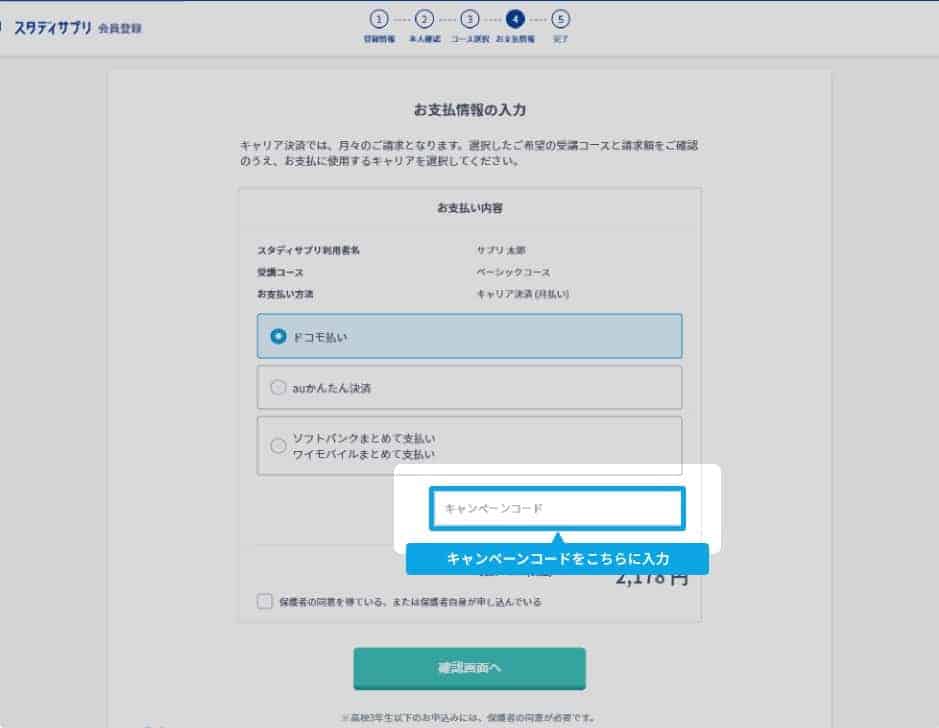Click the ベーシックコース course value
This screenshot has height=728, width=939.
click(x=513, y=272)
